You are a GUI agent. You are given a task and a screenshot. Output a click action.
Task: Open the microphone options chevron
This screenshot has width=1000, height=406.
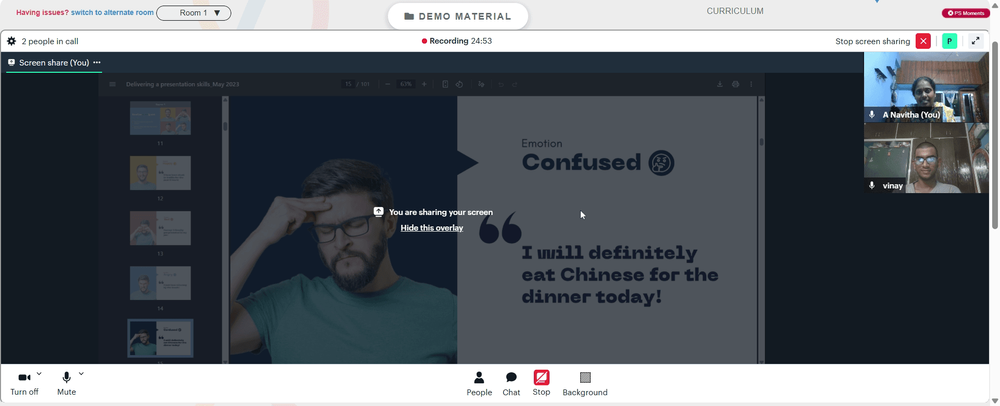point(81,374)
